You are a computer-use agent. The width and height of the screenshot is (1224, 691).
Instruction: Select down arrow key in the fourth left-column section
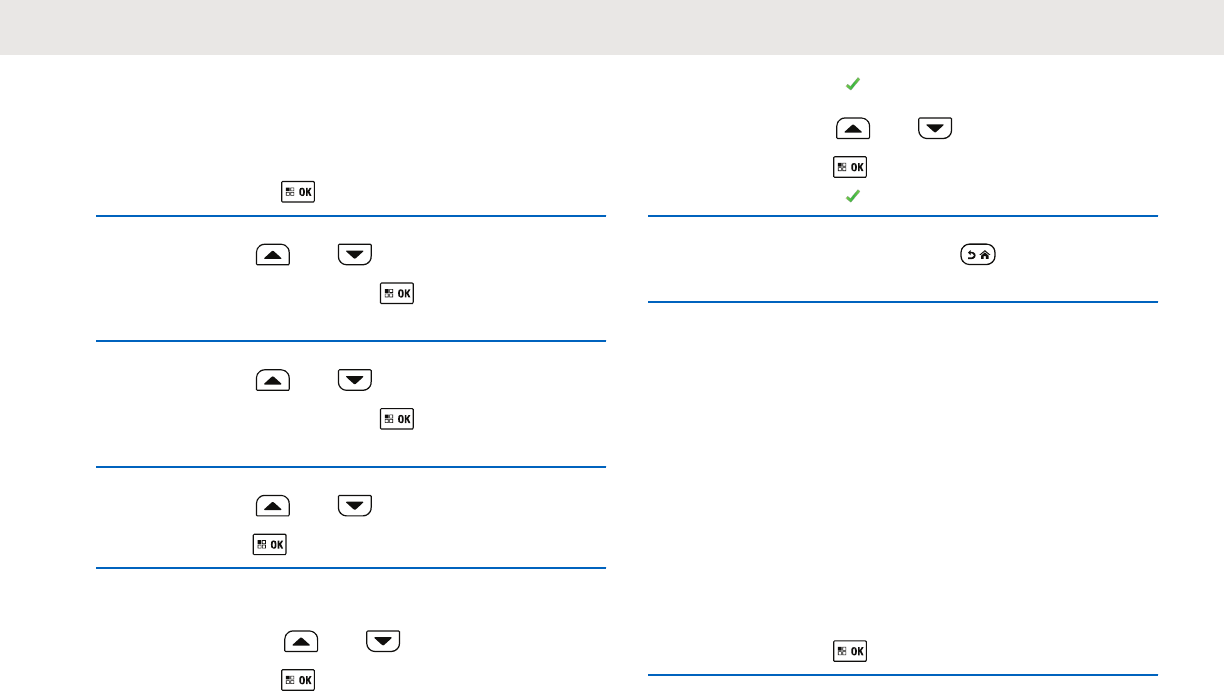point(355,506)
